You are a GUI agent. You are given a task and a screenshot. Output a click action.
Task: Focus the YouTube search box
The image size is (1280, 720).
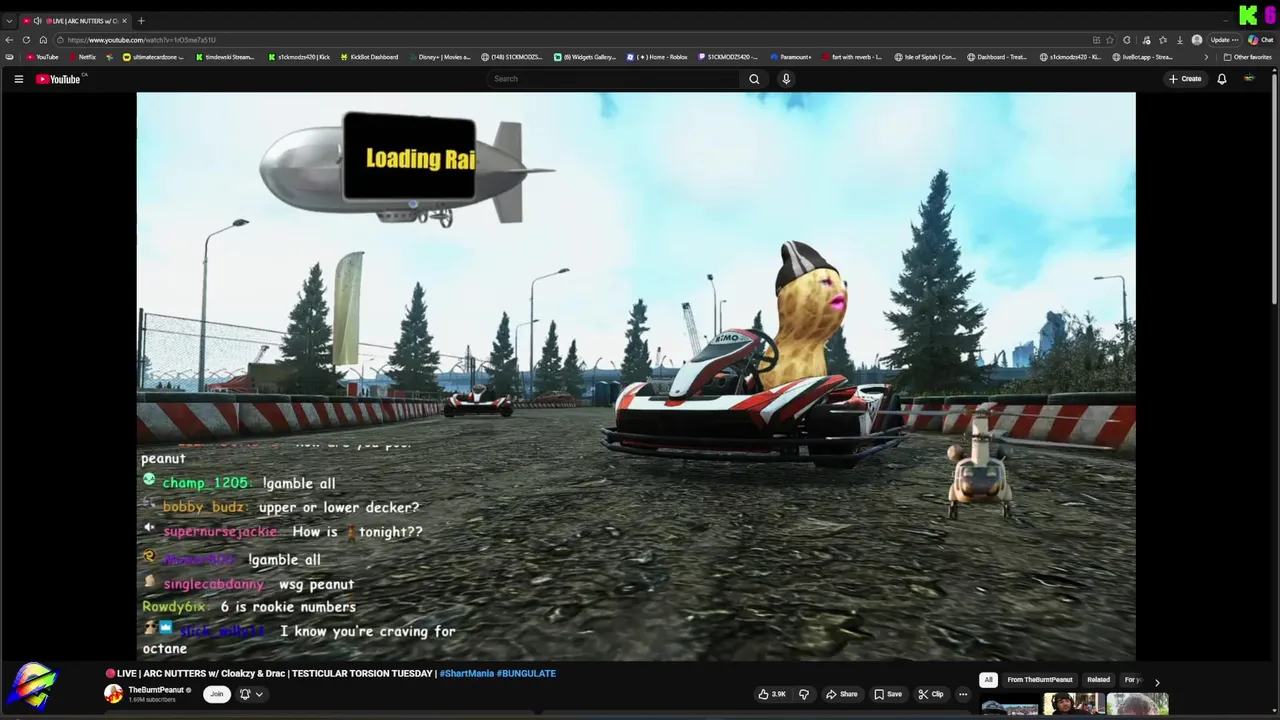pyautogui.click(x=615, y=79)
